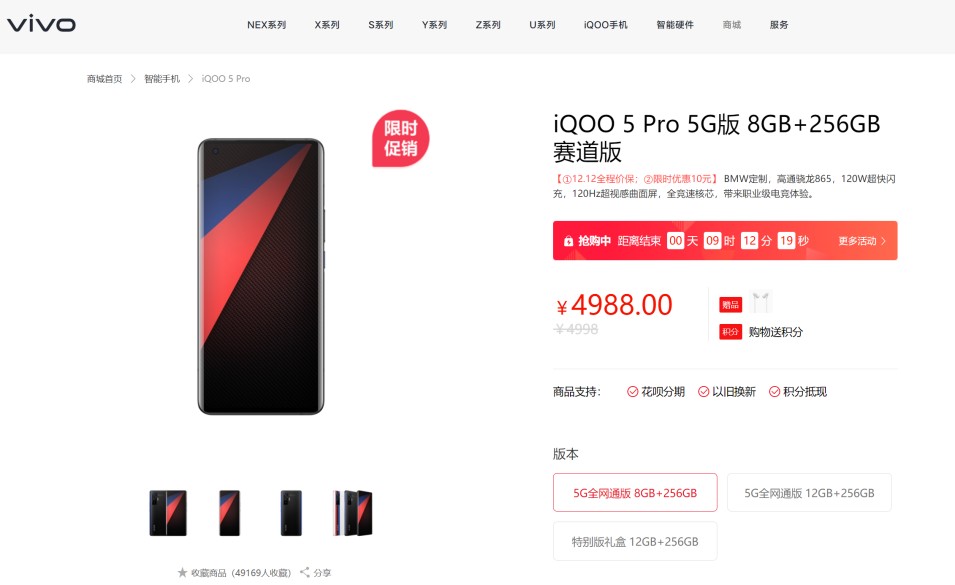The image size is (955, 585).
Task: Click the share icon
Action: pyautogui.click(x=305, y=572)
